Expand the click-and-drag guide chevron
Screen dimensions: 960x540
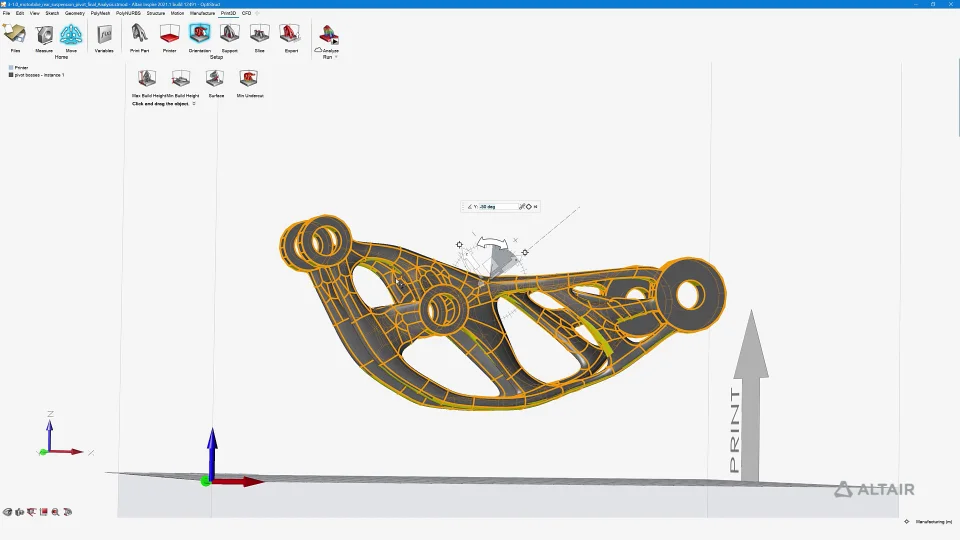pyautogui.click(x=194, y=103)
